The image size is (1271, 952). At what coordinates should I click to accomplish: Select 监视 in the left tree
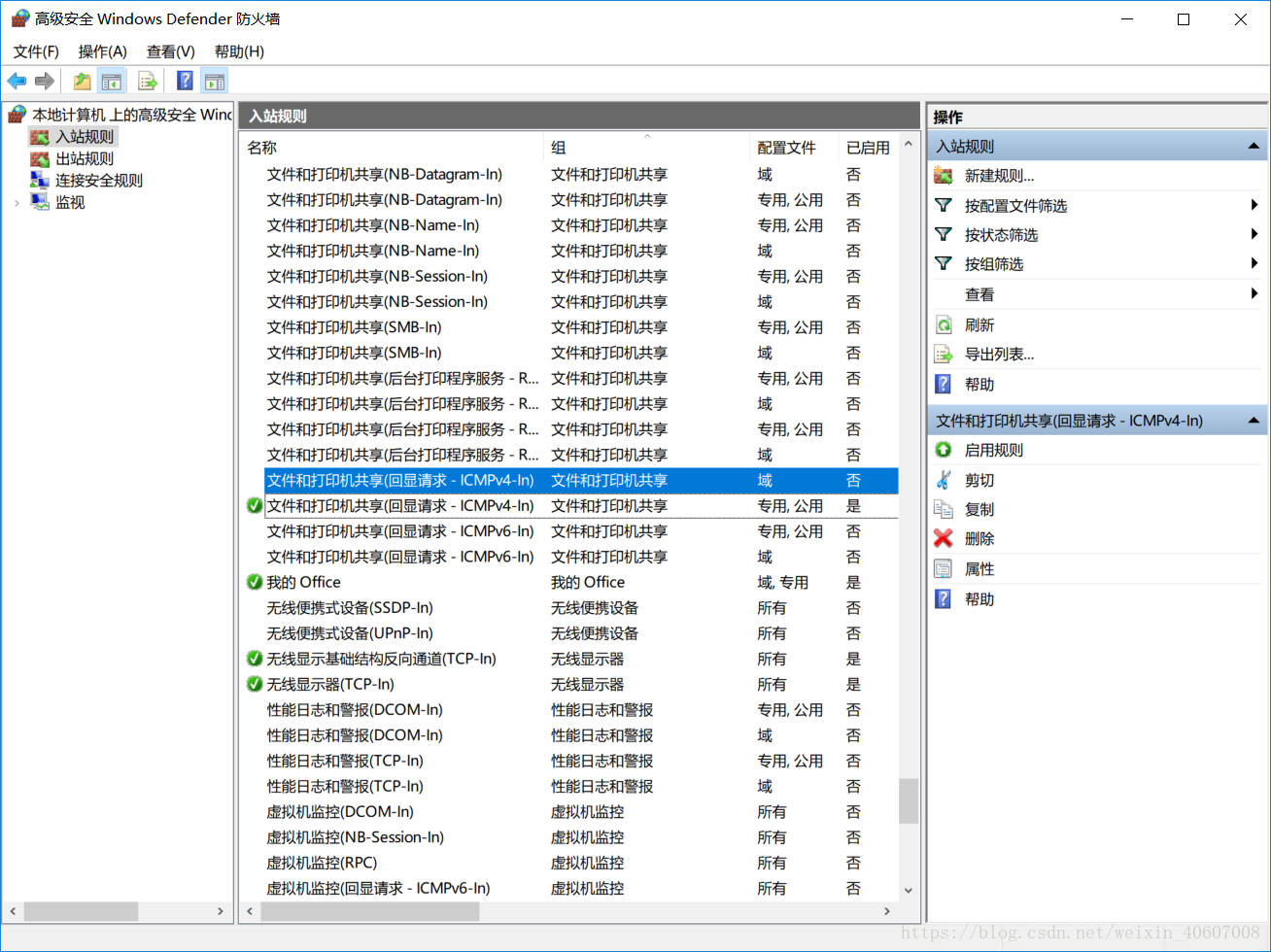(70, 202)
